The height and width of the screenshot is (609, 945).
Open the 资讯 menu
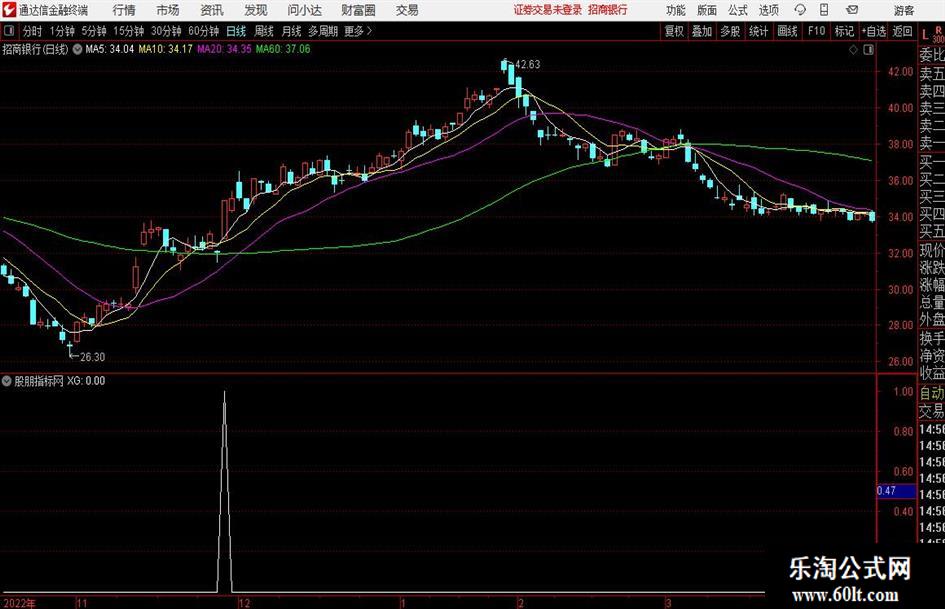pyautogui.click(x=212, y=10)
